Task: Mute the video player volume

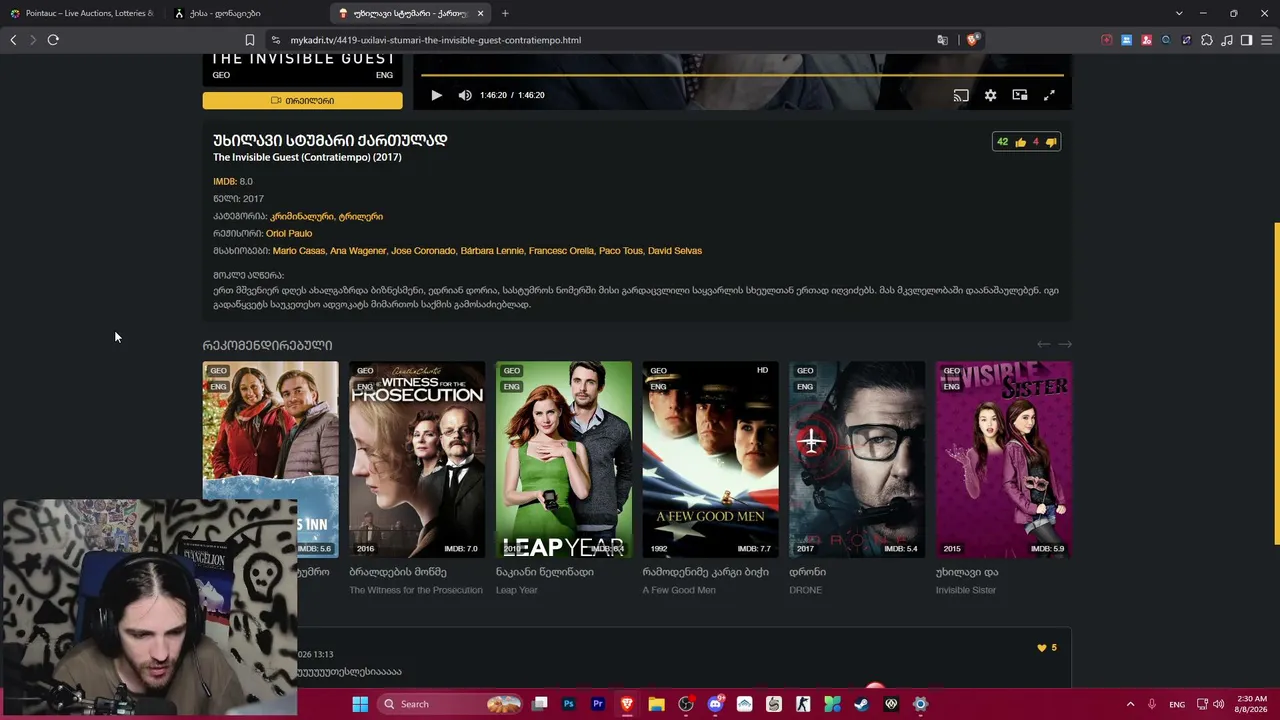Action: 465,95
